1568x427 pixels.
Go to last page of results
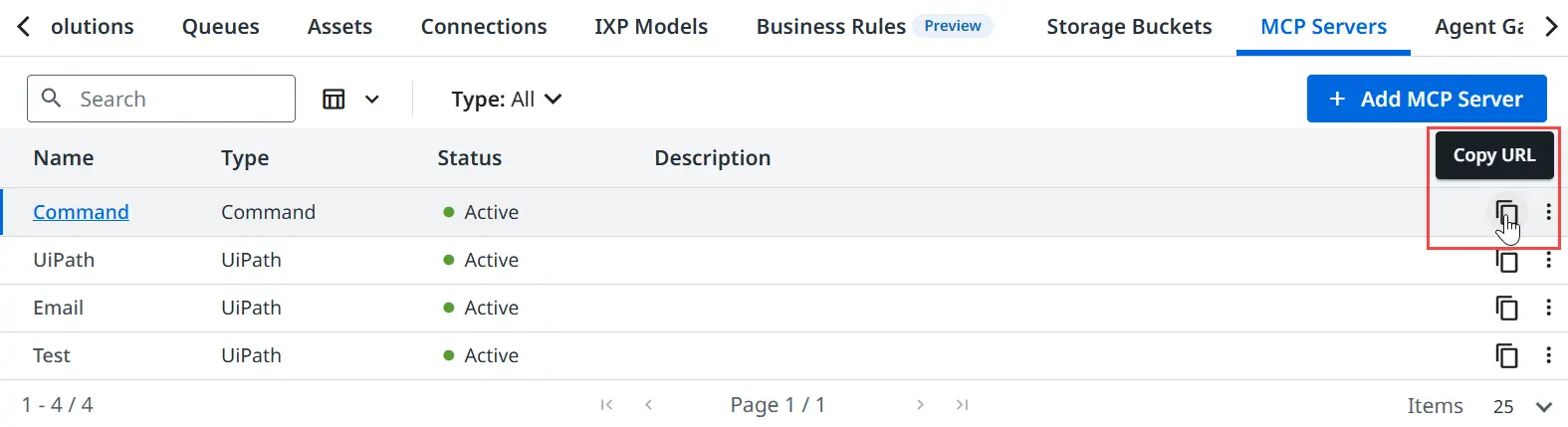click(x=962, y=404)
